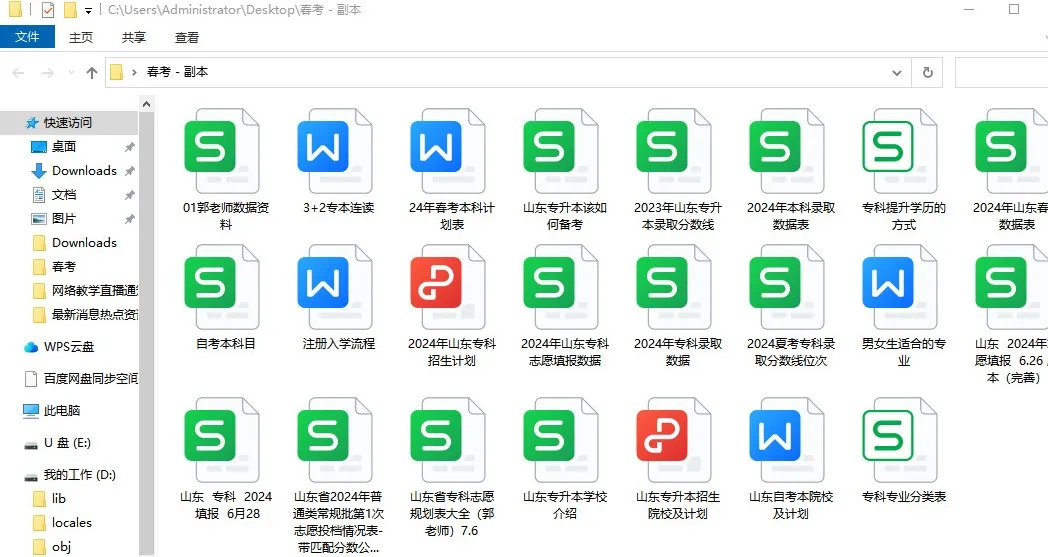Open the 注册入学流程 Word document

pyautogui.click(x=335, y=287)
